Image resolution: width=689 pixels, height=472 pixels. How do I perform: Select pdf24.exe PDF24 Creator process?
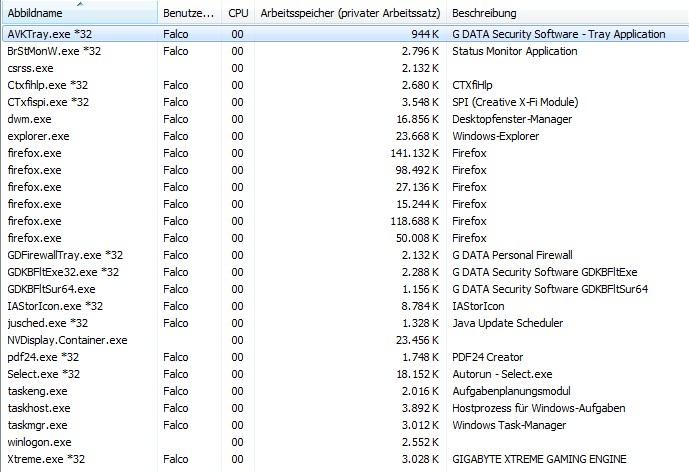43,357
